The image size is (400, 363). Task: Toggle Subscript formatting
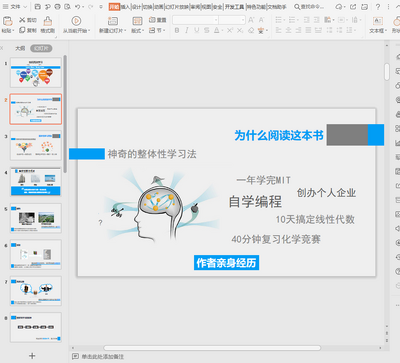240,30
